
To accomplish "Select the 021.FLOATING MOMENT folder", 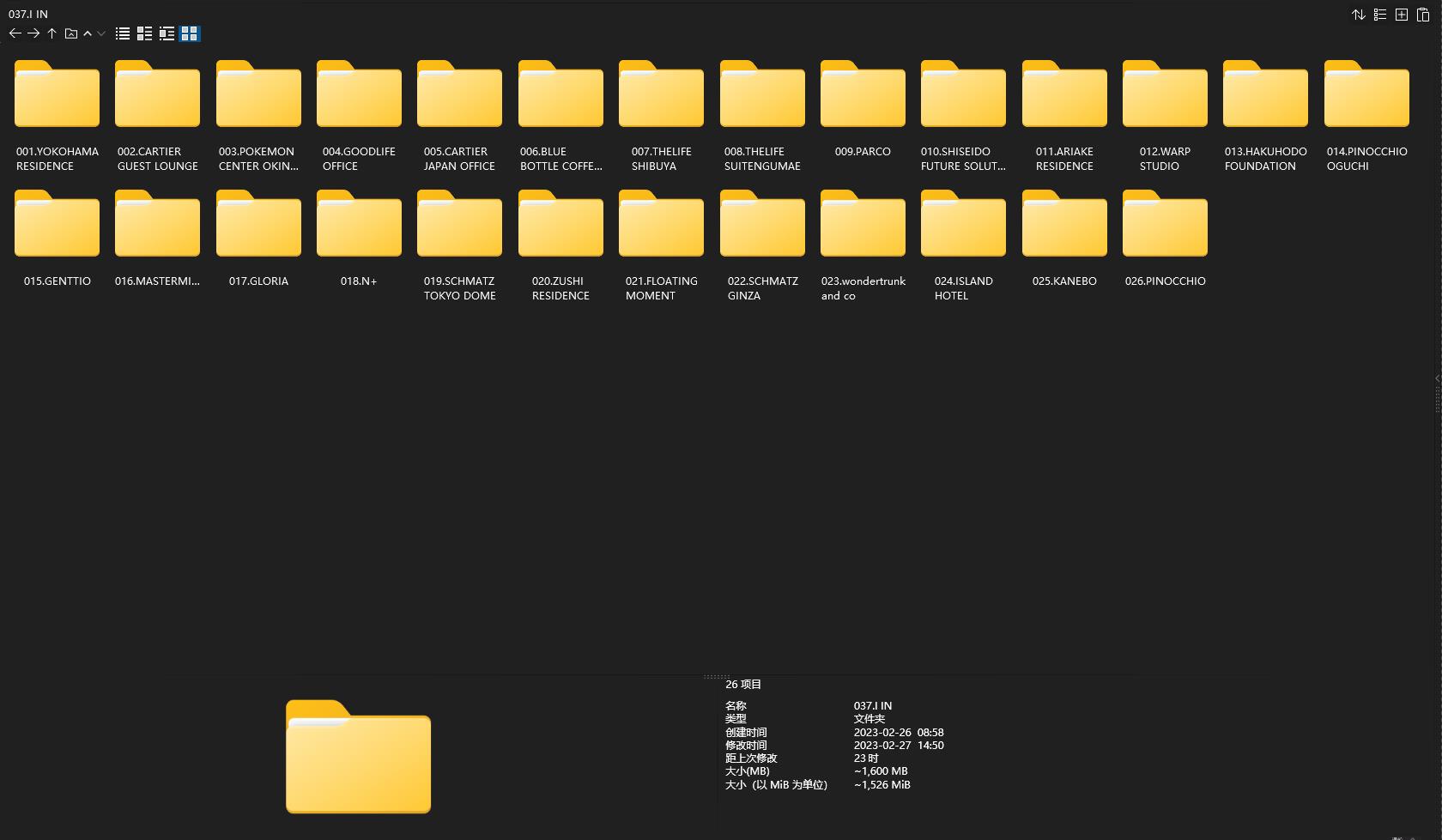I will [x=662, y=245].
